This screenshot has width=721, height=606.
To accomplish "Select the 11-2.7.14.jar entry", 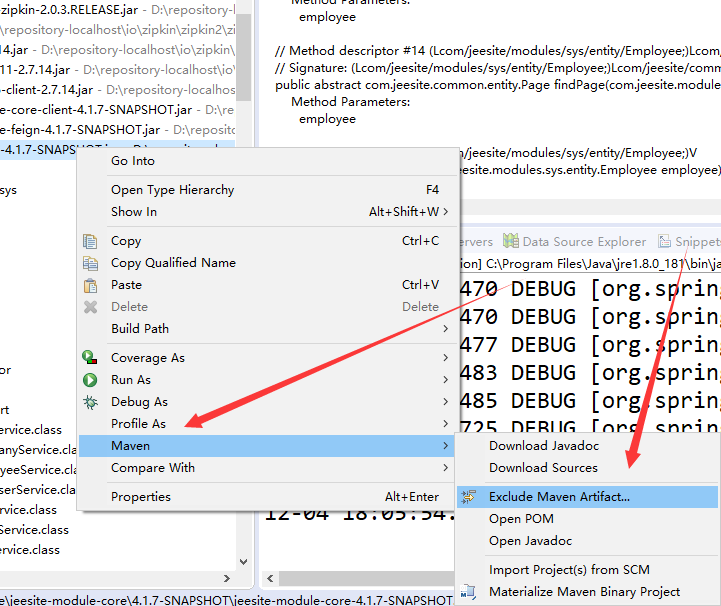I will pos(118,70).
